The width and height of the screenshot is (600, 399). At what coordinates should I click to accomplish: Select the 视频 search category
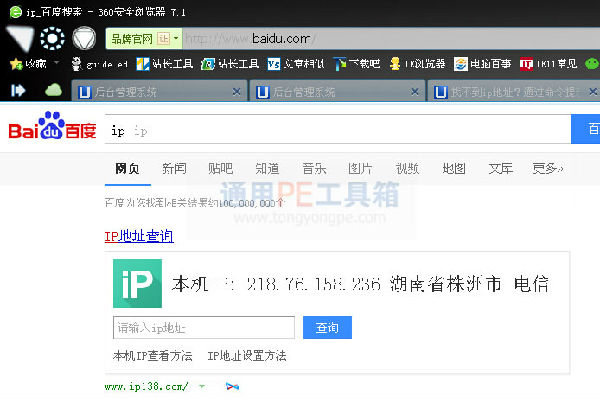click(407, 168)
